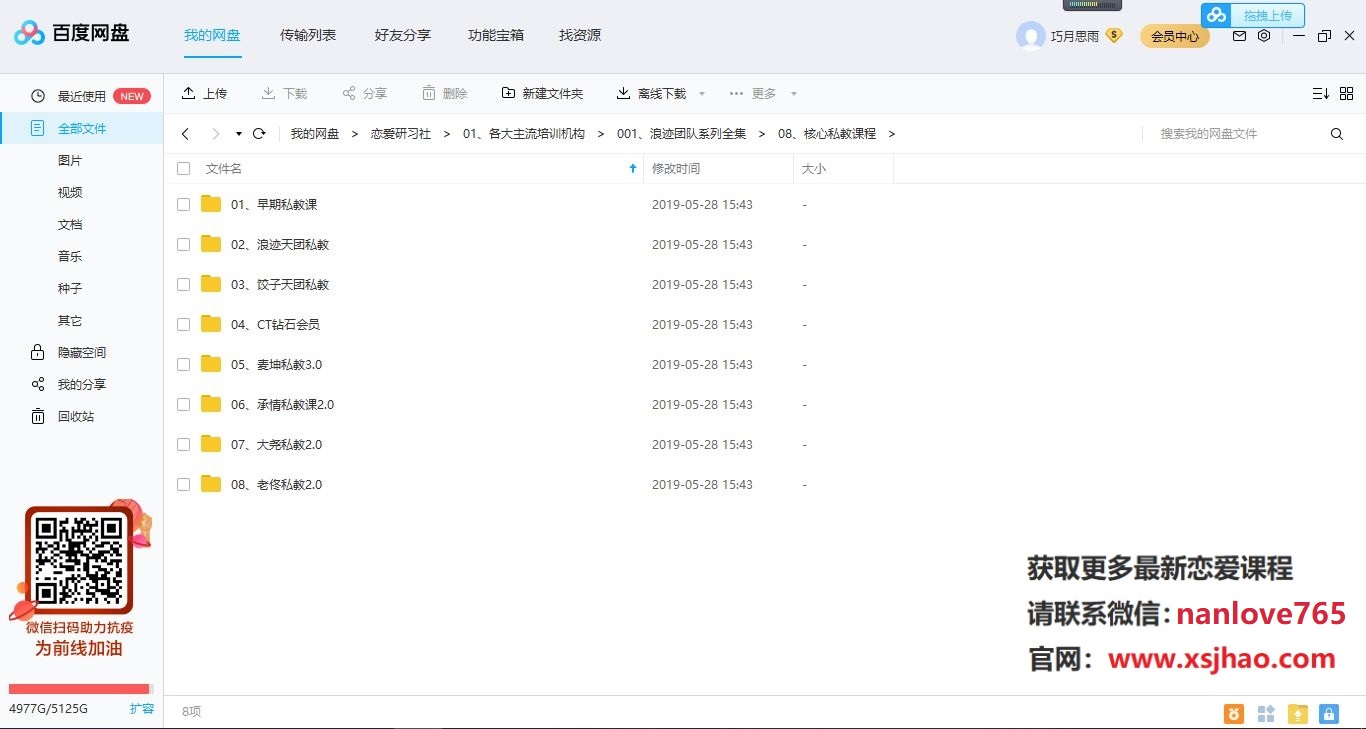Check the box for 07、大尧私教2.0
Screen dimensions: 1366x729
(183, 444)
